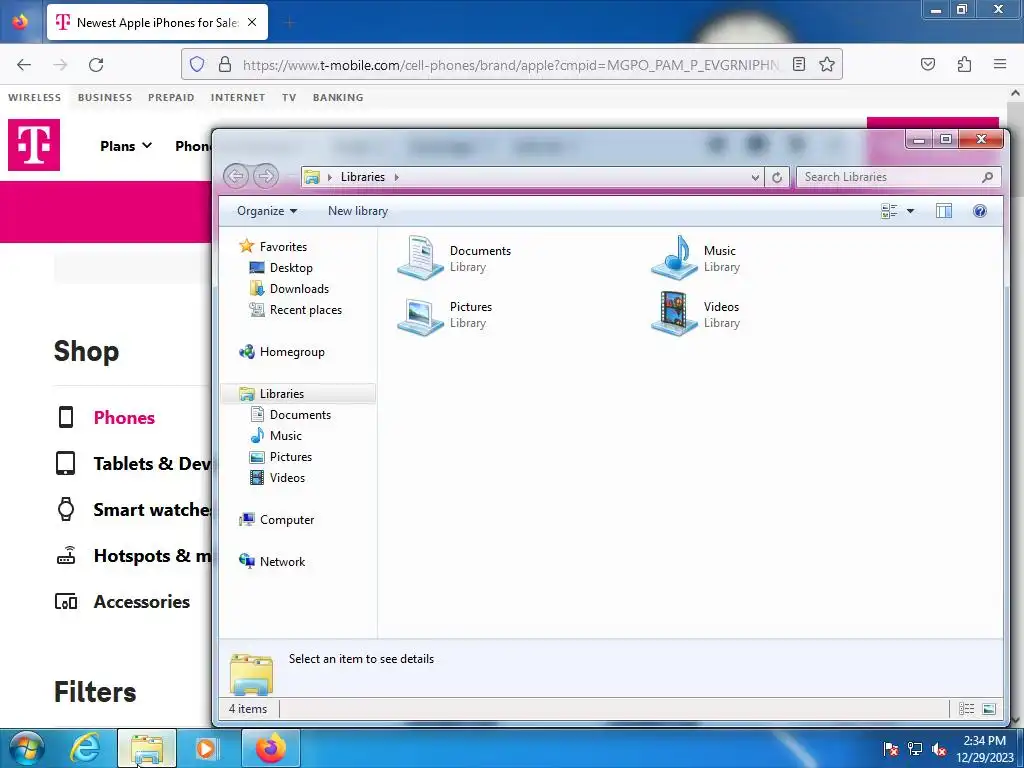Click TV top navigation link
The image size is (1024, 768).
289,97
